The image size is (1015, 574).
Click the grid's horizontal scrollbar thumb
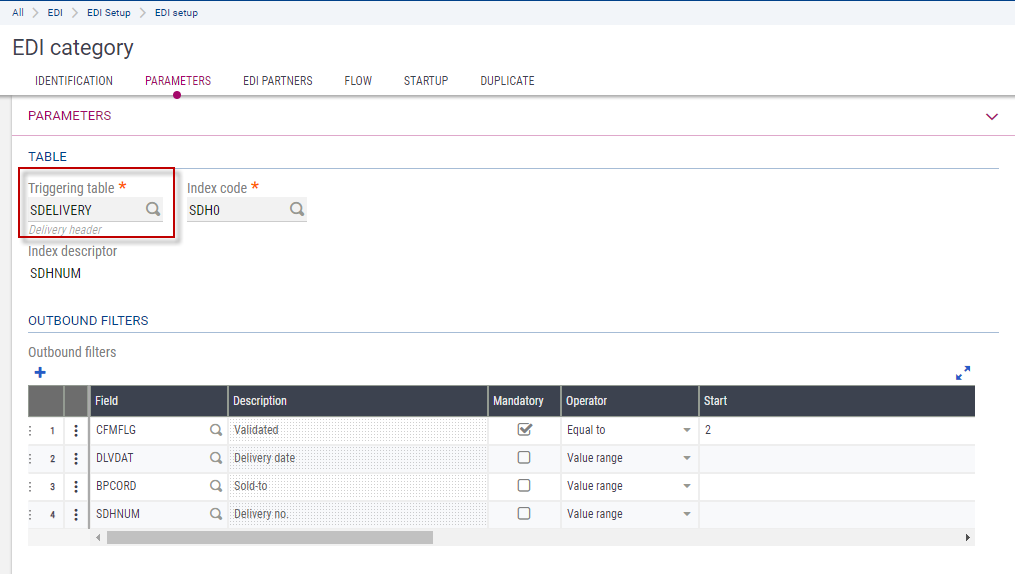pos(270,537)
